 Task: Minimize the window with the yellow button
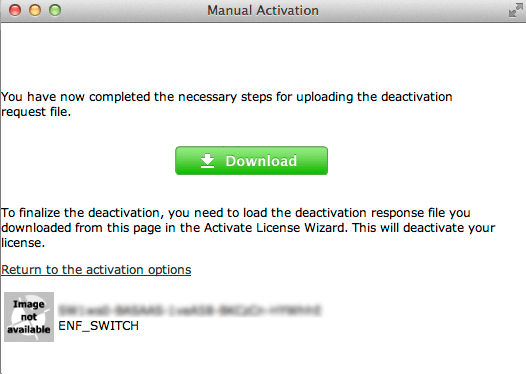click(35, 10)
